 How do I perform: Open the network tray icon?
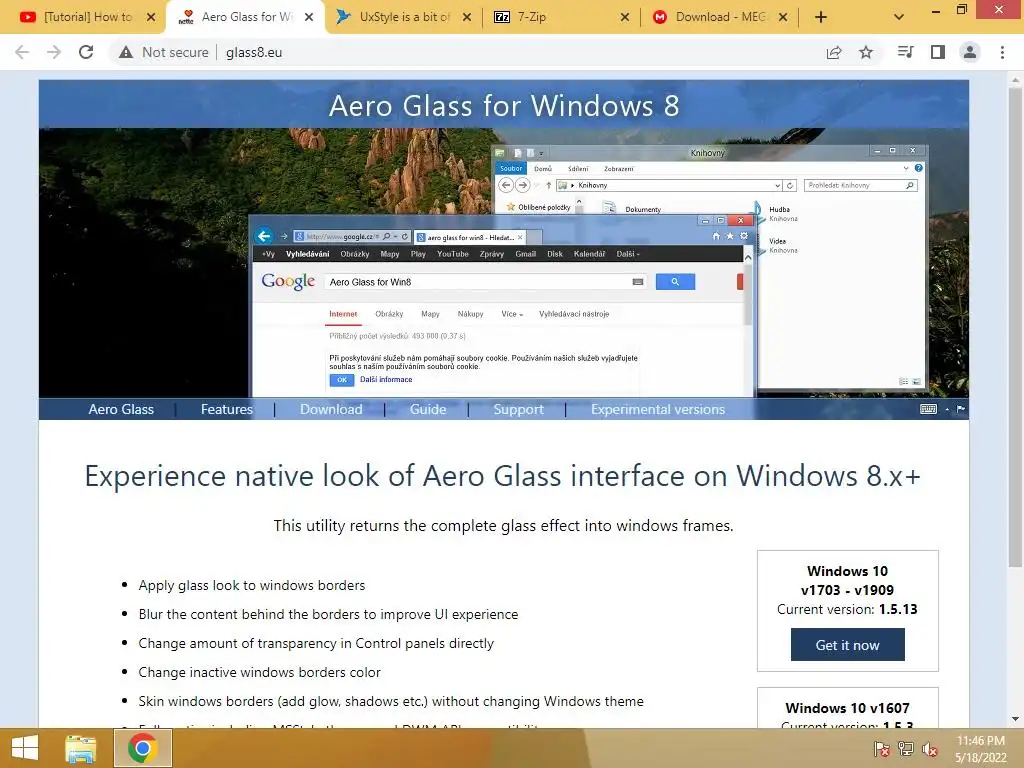(905, 749)
